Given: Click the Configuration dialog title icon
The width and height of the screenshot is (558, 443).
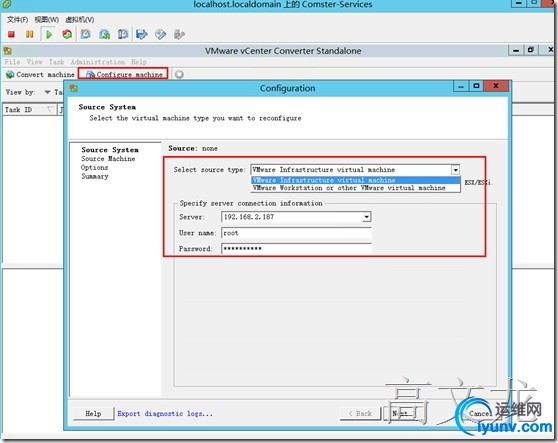Looking at the screenshot, I should 74,88.
